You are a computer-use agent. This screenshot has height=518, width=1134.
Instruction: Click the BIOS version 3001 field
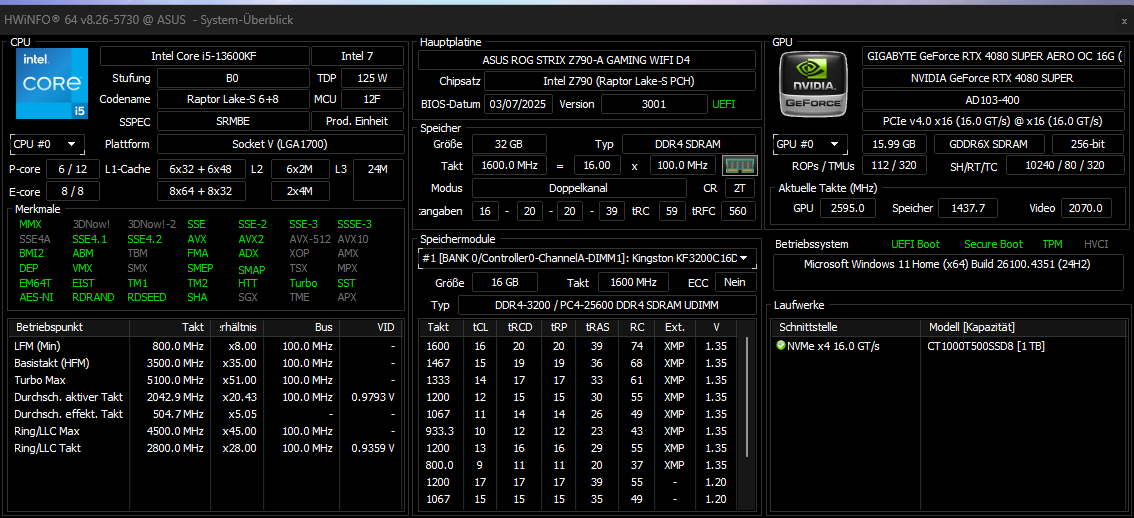pos(655,104)
